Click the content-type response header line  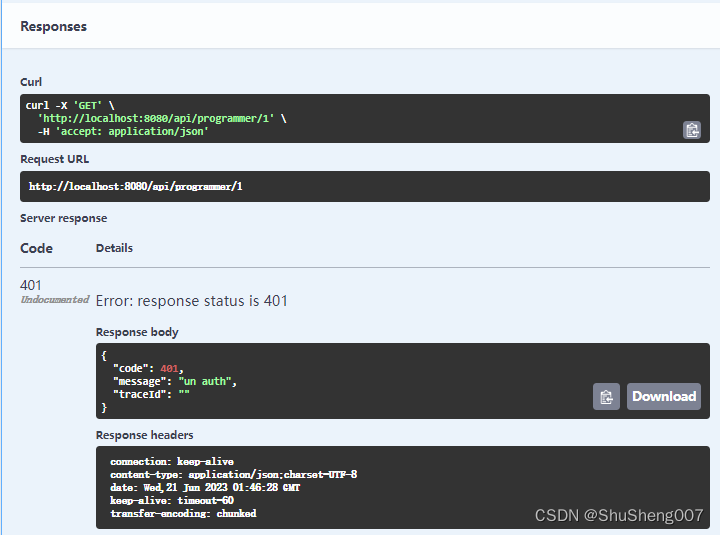[x=234, y=474]
